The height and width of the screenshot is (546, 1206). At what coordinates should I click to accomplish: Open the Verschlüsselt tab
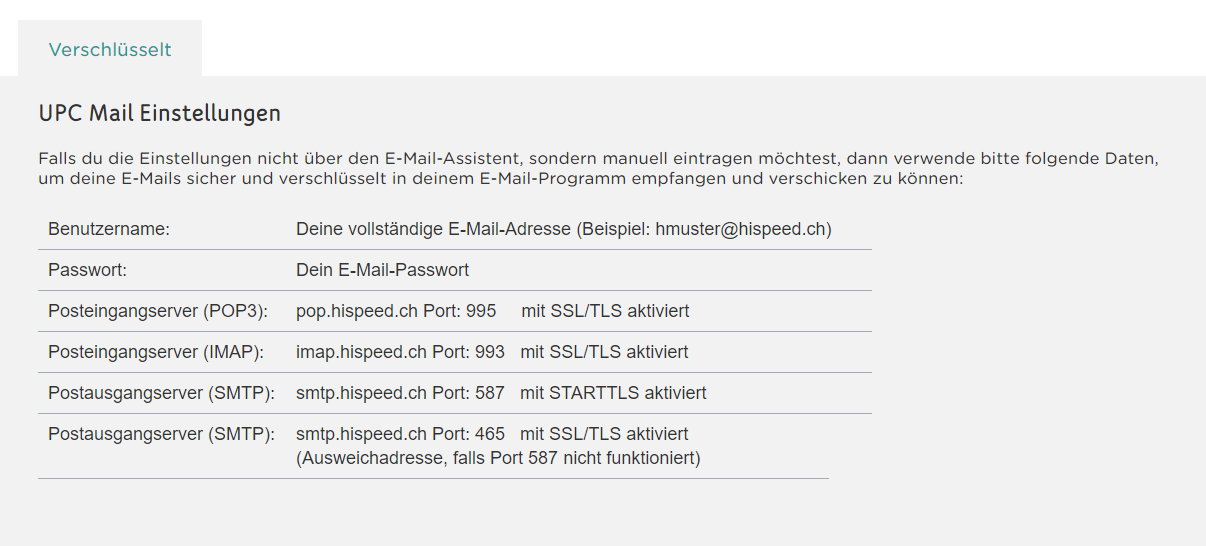pyautogui.click(x=110, y=49)
